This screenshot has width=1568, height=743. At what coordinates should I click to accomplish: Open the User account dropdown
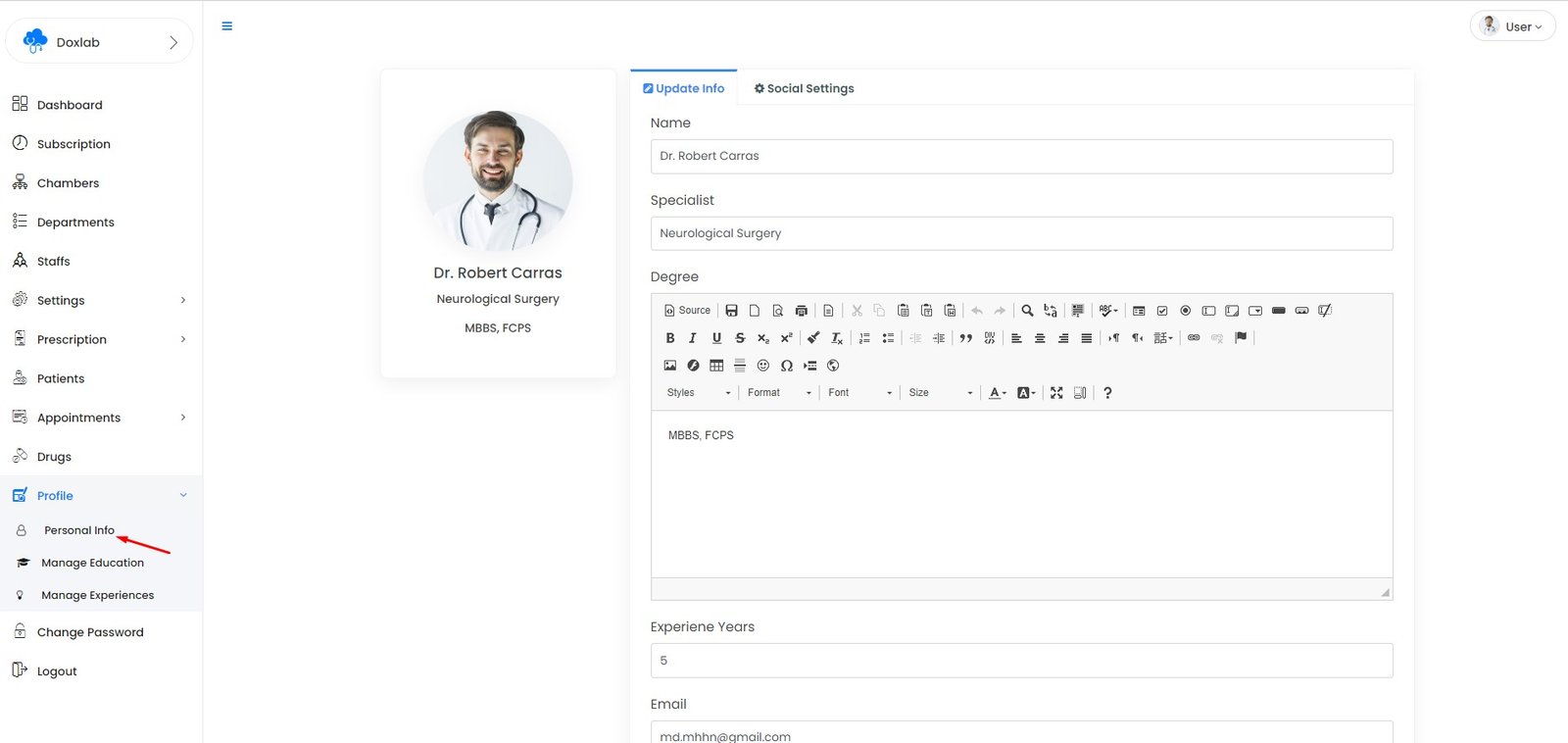(1512, 26)
